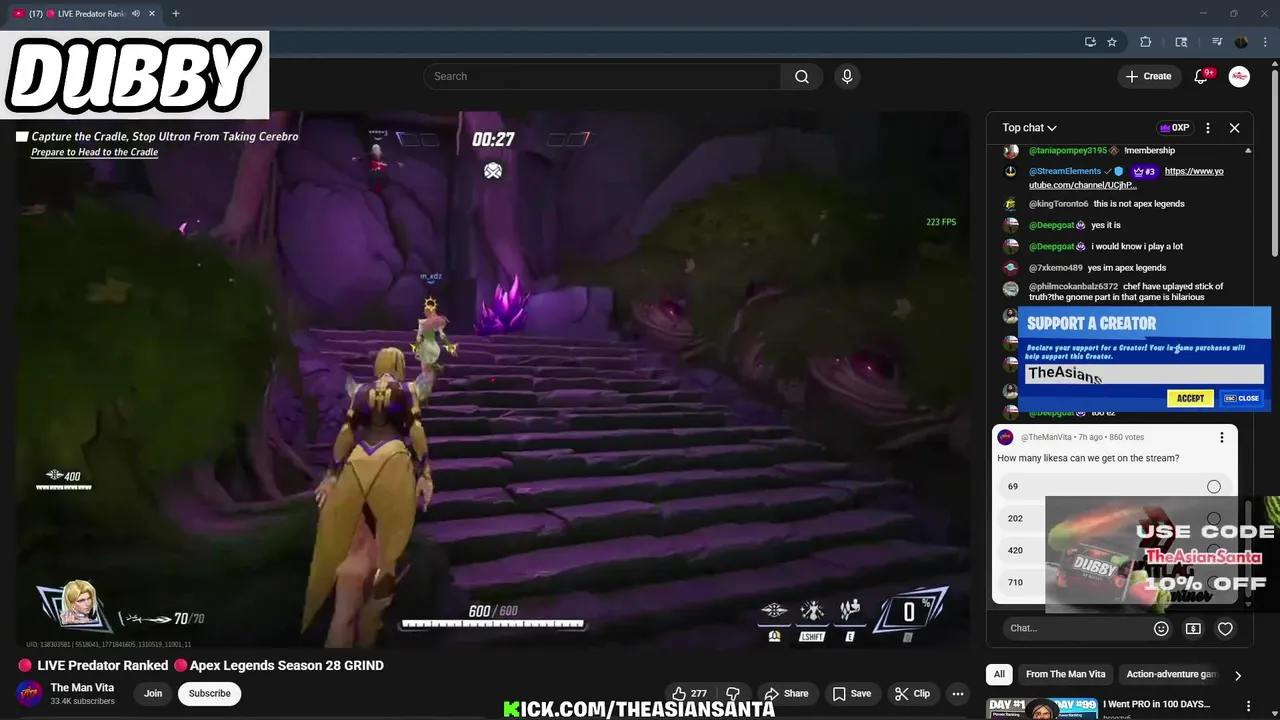The height and width of the screenshot is (720, 1280).
Task: Click username @kingToronto6 in chat
Action: [x=1058, y=204]
